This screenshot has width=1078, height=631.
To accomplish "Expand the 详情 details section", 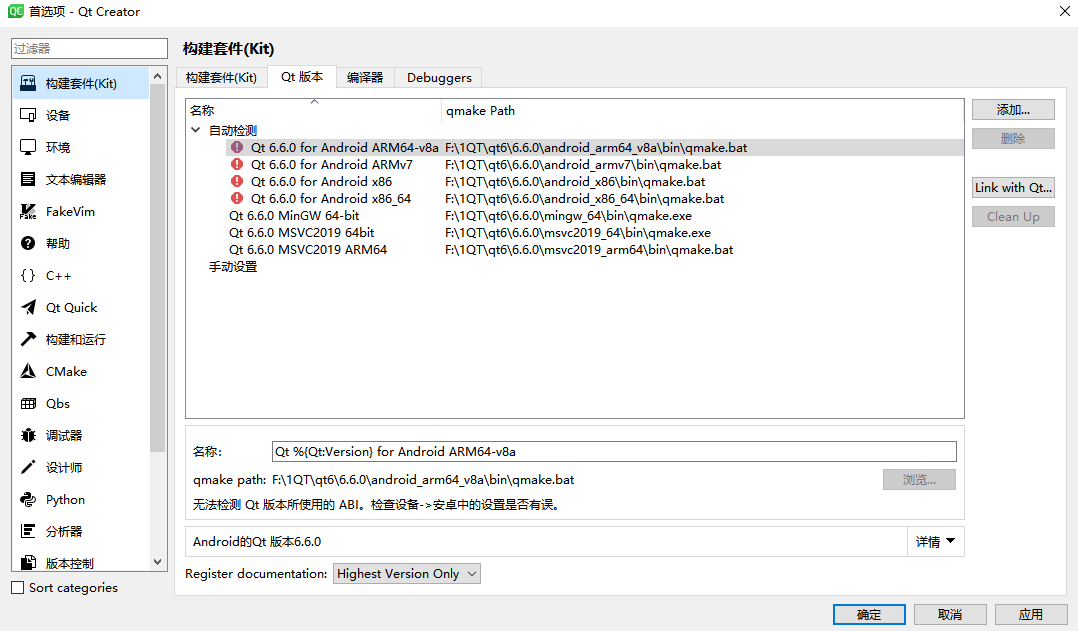I will point(936,542).
